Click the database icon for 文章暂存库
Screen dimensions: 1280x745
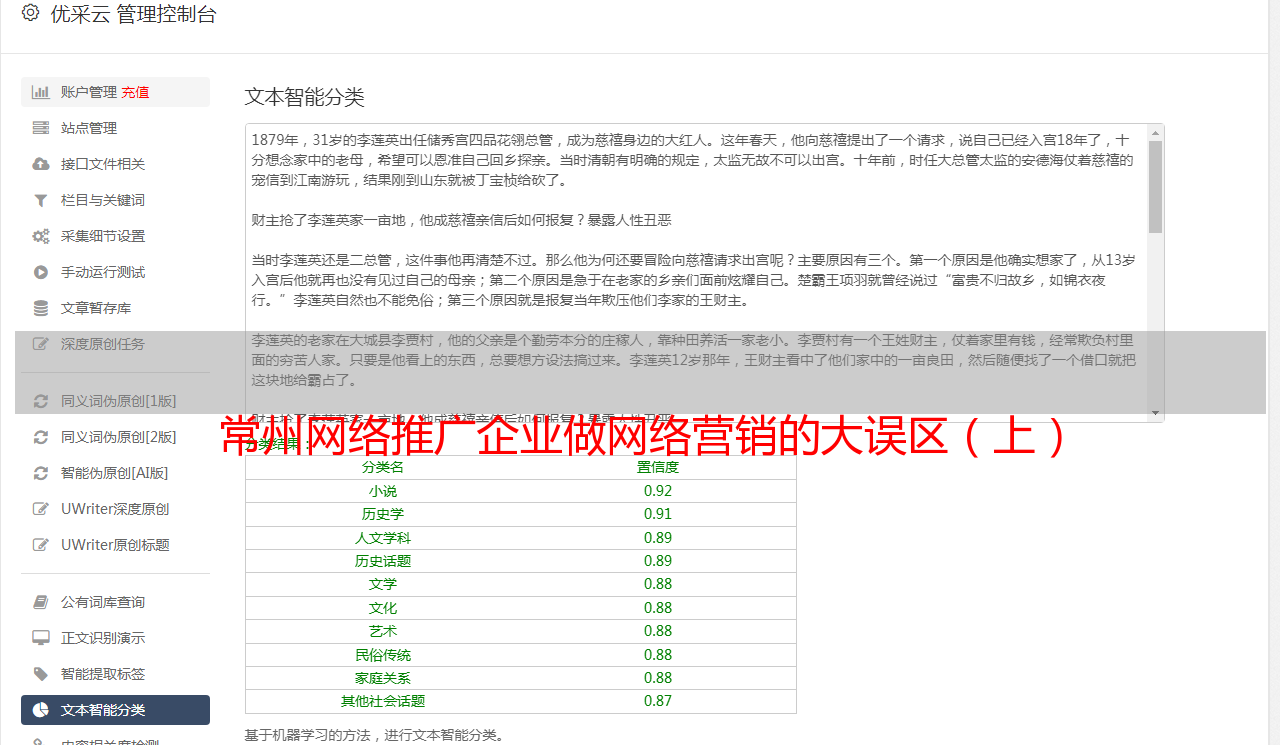pyautogui.click(x=41, y=308)
